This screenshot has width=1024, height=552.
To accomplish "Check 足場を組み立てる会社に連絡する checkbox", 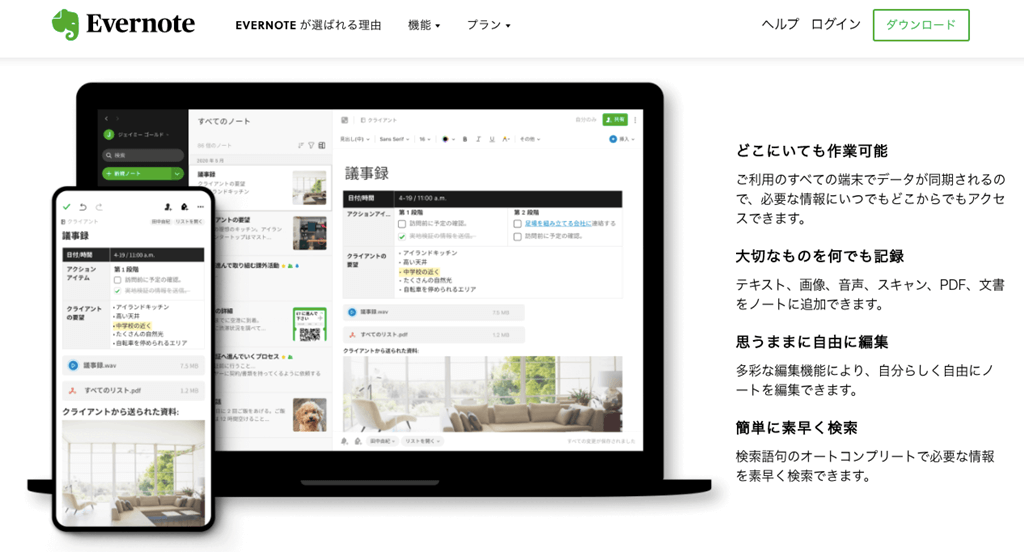I will pos(517,224).
